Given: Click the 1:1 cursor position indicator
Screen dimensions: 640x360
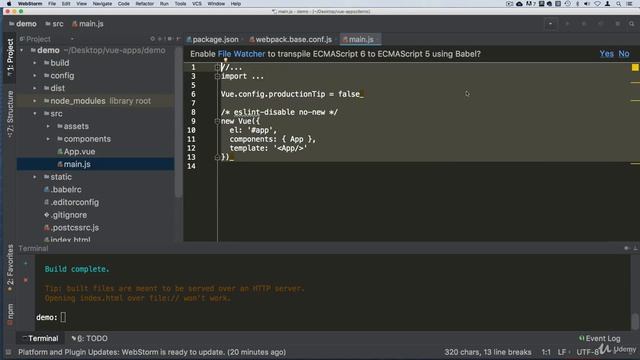Looking at the screenshot, I should tap(546, 352).
